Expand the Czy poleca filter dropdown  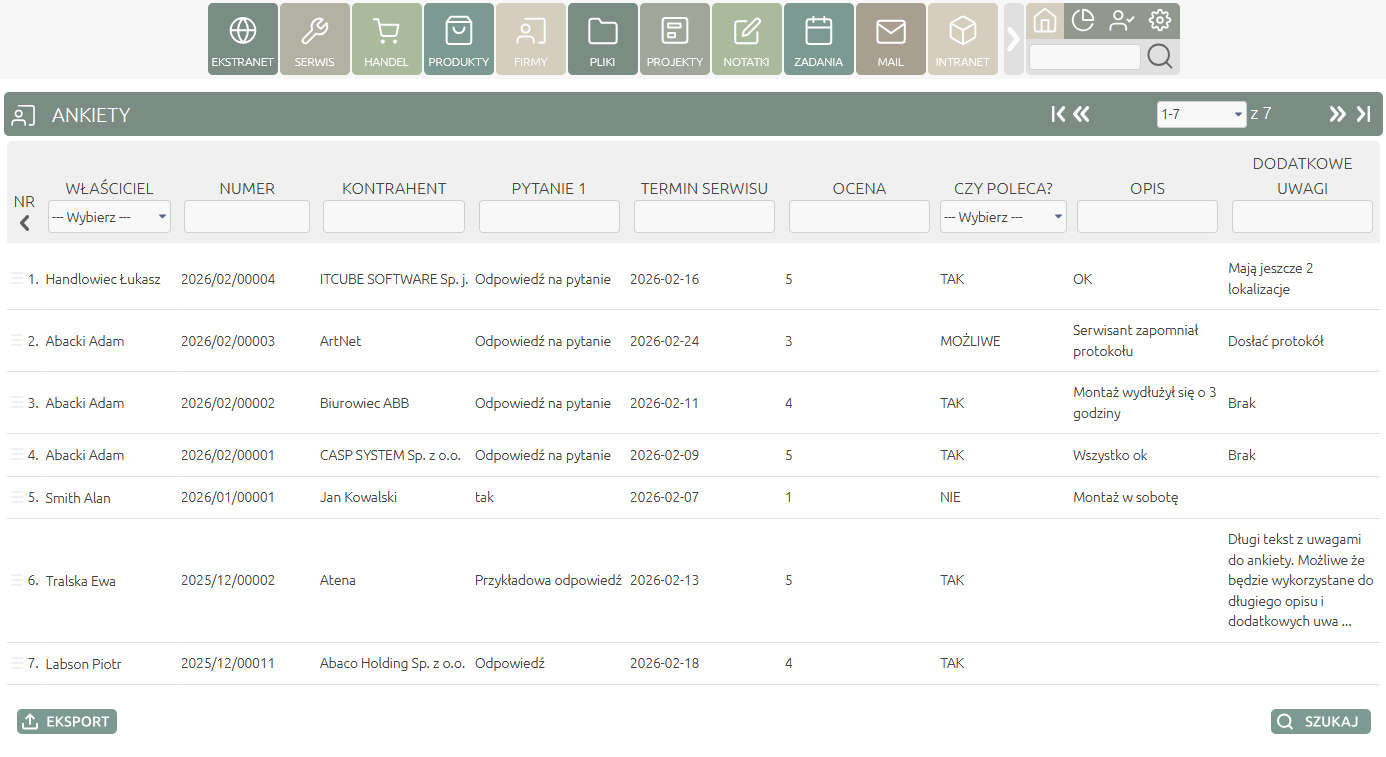pyautogui.click(x=1002, y=217)
